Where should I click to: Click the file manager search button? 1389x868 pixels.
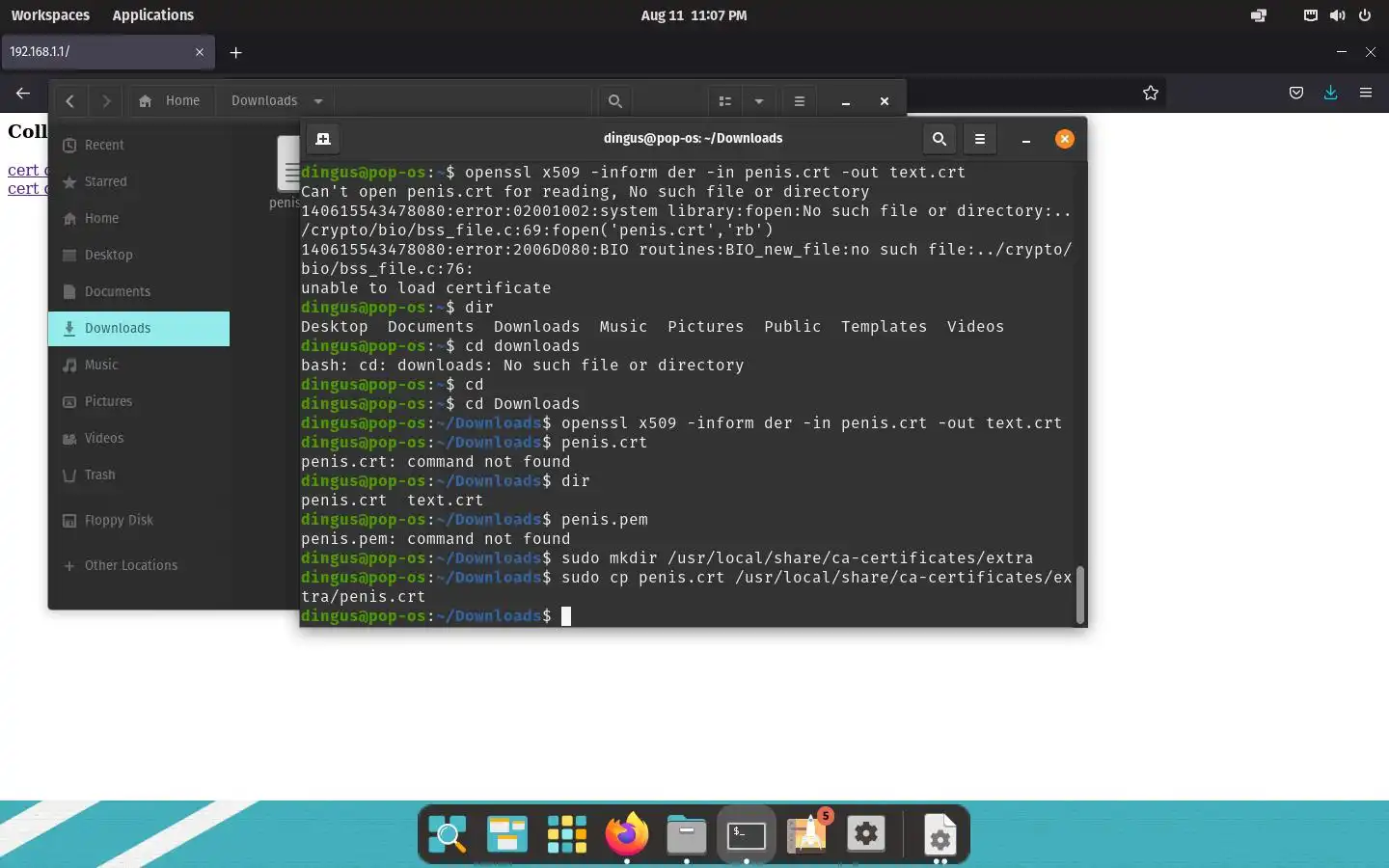615,100
